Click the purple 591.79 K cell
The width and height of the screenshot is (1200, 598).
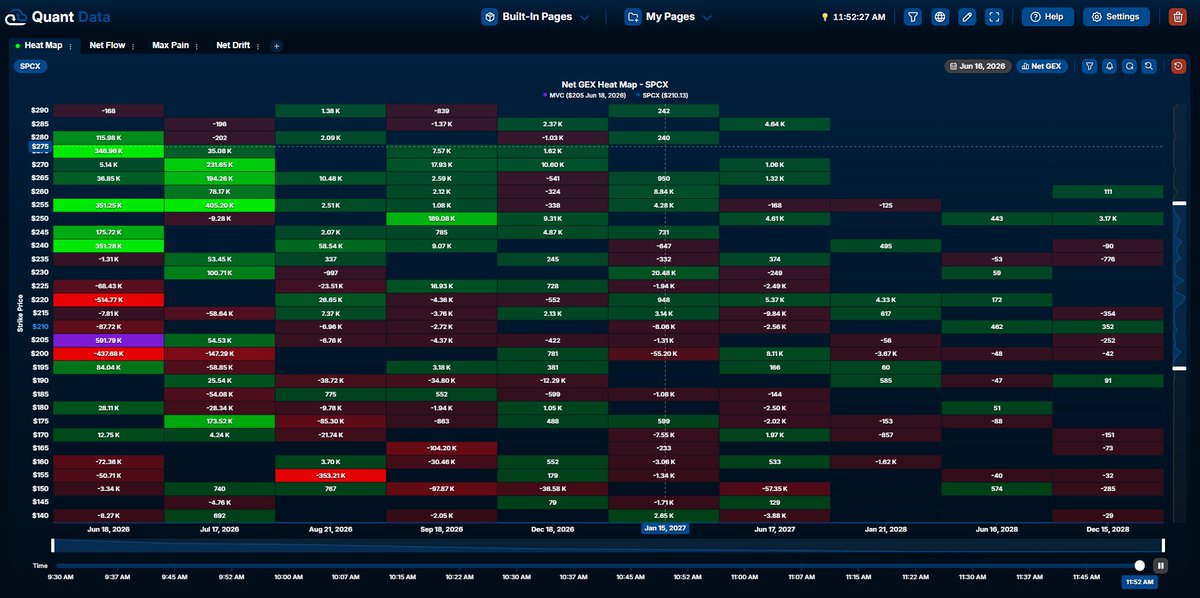(108, 340)
